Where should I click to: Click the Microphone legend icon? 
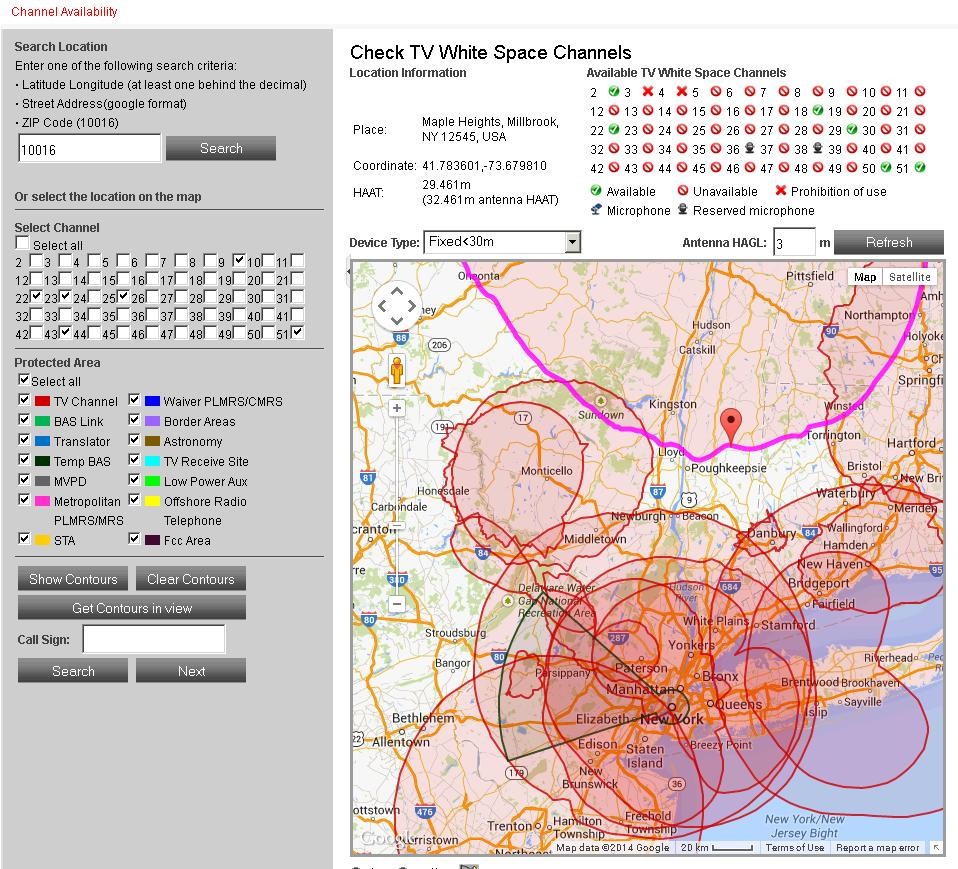pyautogui.click(x=596, y=210)
